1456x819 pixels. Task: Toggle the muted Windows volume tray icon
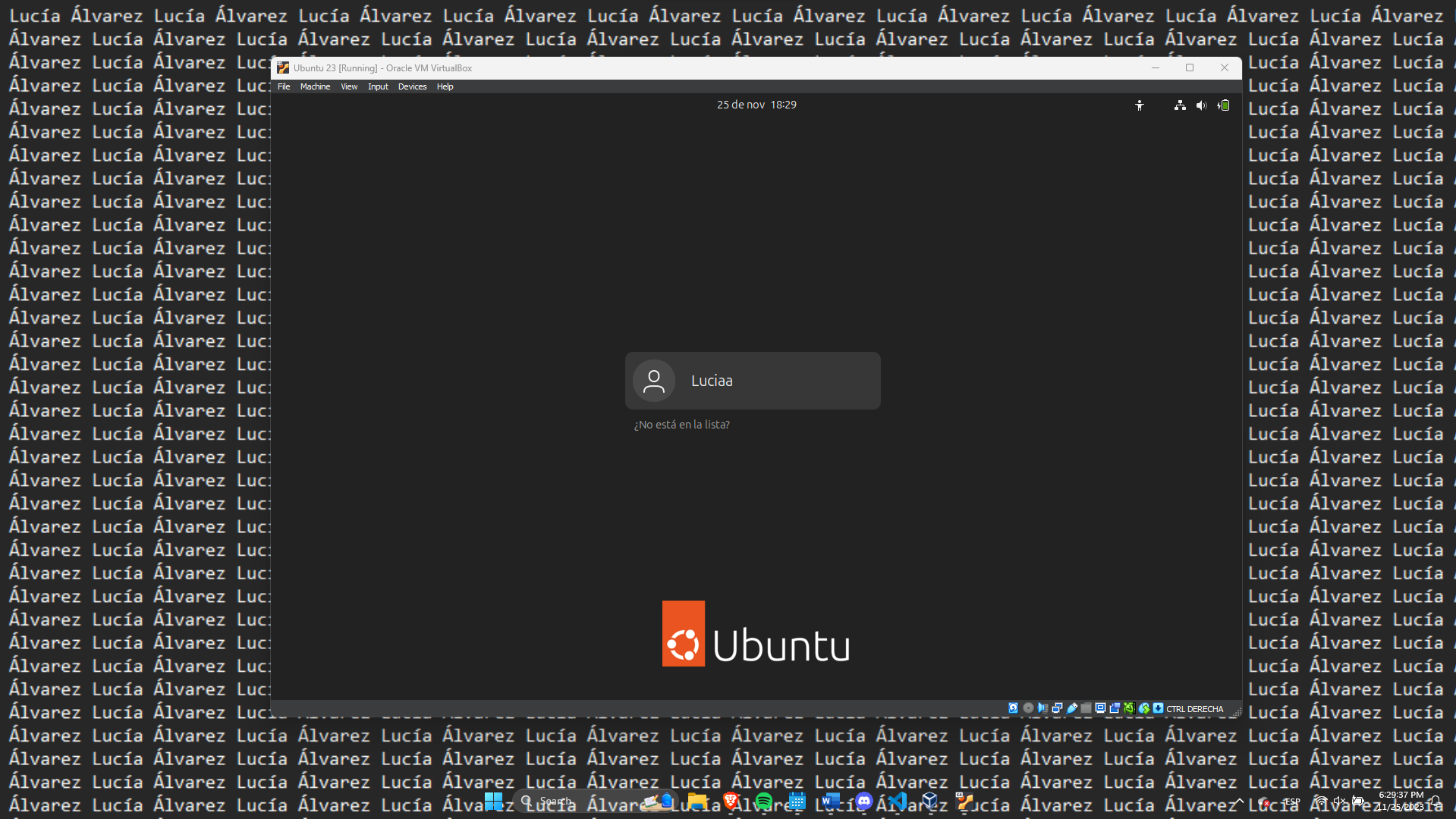click(x=1339, y=801)
